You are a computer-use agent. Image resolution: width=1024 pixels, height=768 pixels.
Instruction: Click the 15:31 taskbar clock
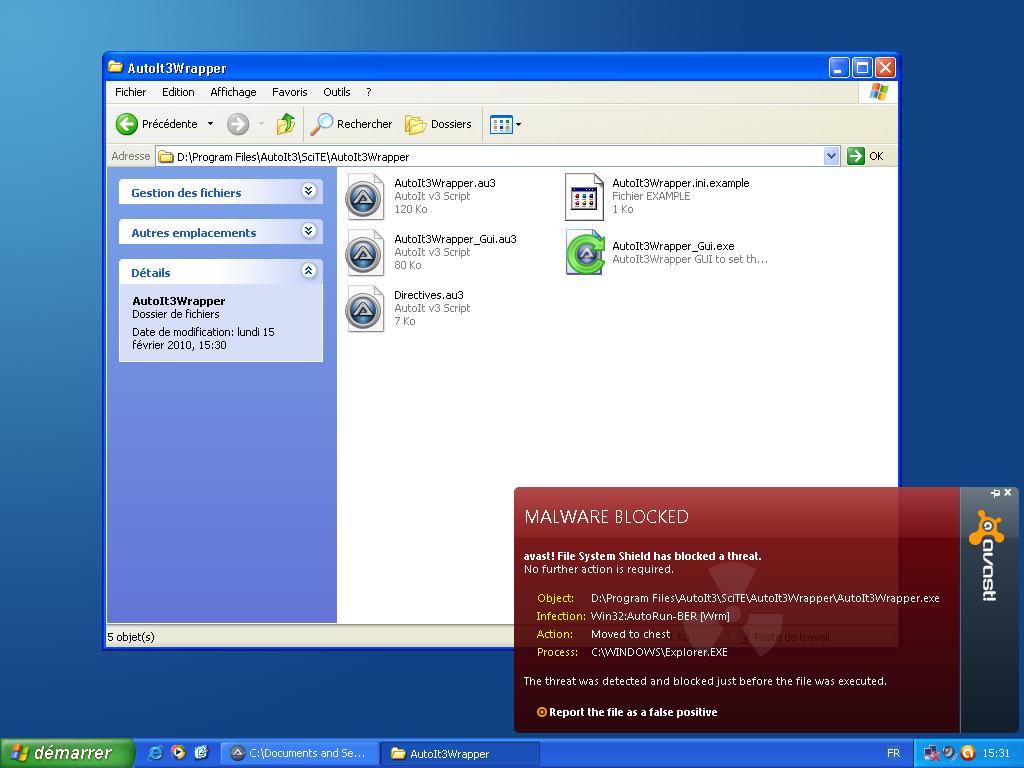(x=996, y=753)
